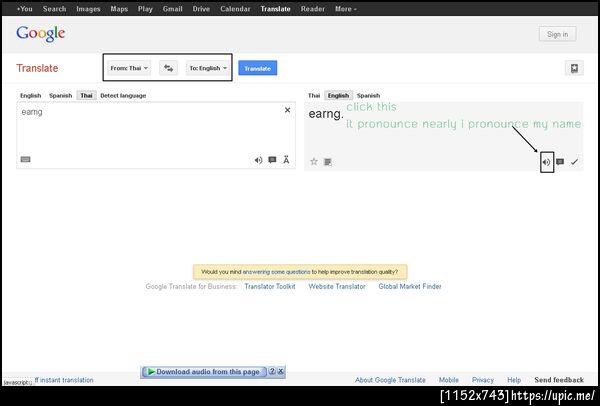Click Send feedback in the footer
The height and width of the screenshot is (406, 600).
559,380
